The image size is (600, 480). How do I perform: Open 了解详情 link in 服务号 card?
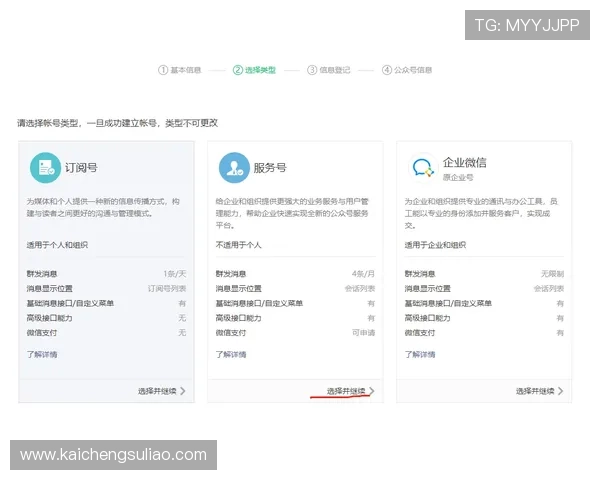[x=231, y=354]
